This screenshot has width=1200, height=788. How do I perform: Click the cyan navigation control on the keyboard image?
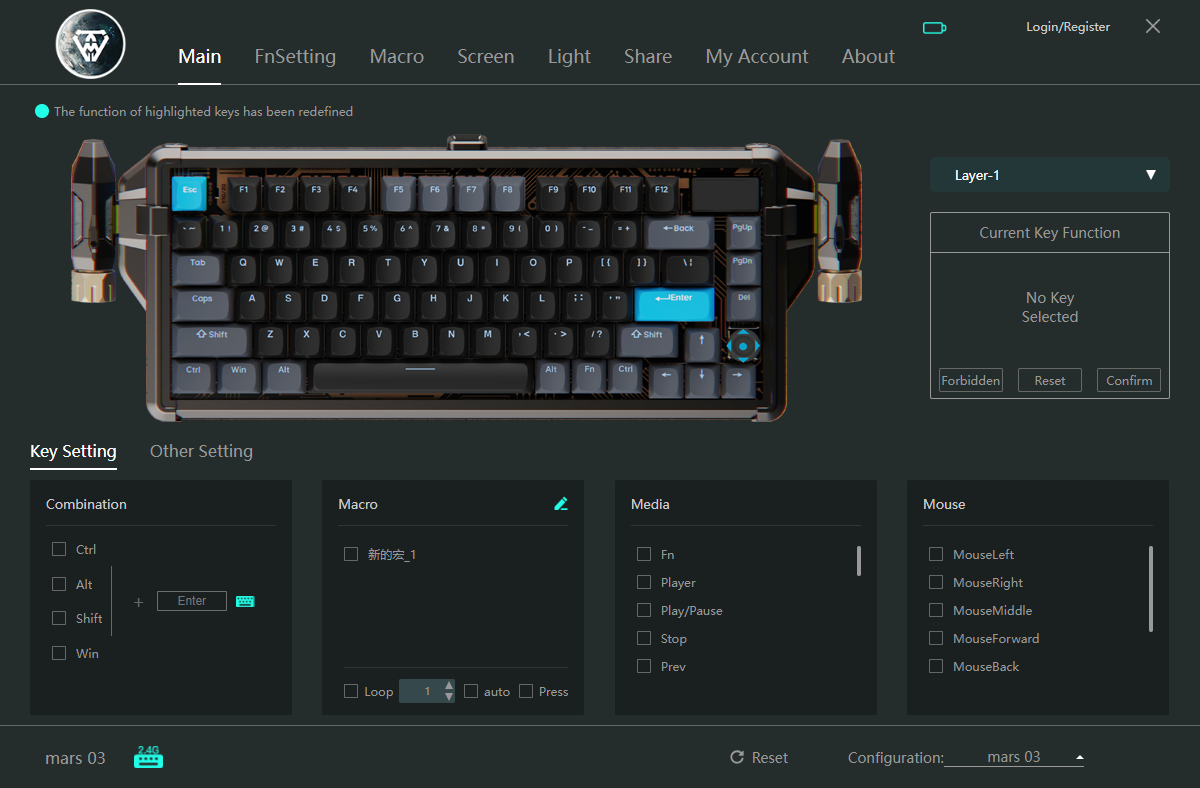pyautogui.click(x=744, y=346)
